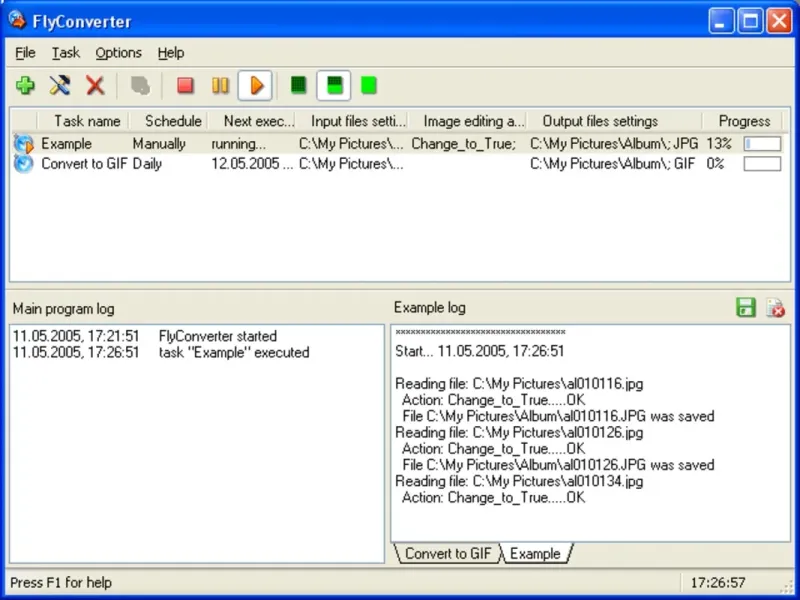This screenshot has width=800, height=600.
Task: Click the Change_to_True; image action cell
Action: (x=463, y=144)
